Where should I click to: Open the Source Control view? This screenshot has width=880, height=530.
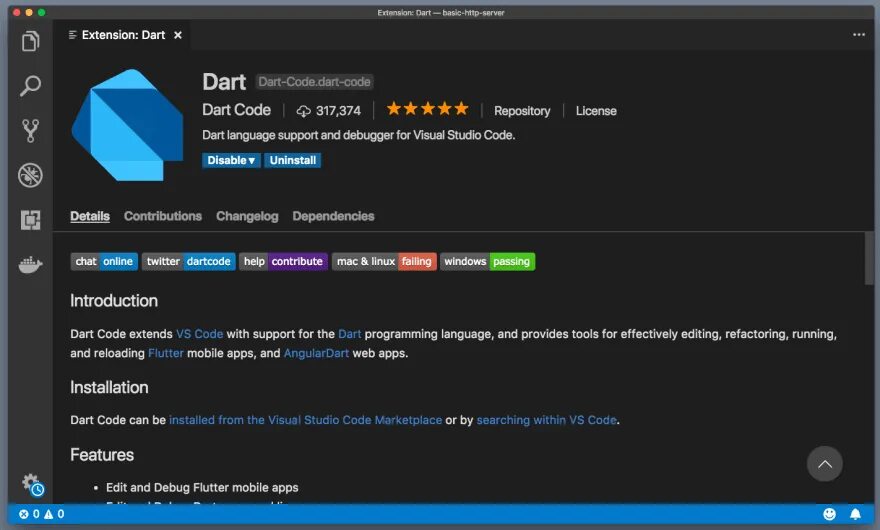[x=30, y=130]
